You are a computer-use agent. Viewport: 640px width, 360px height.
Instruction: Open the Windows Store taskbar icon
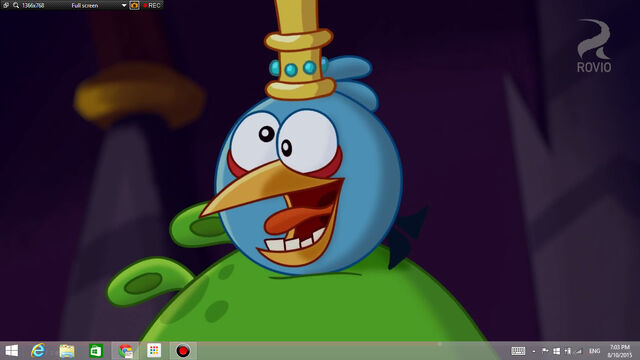pos(96,351)
